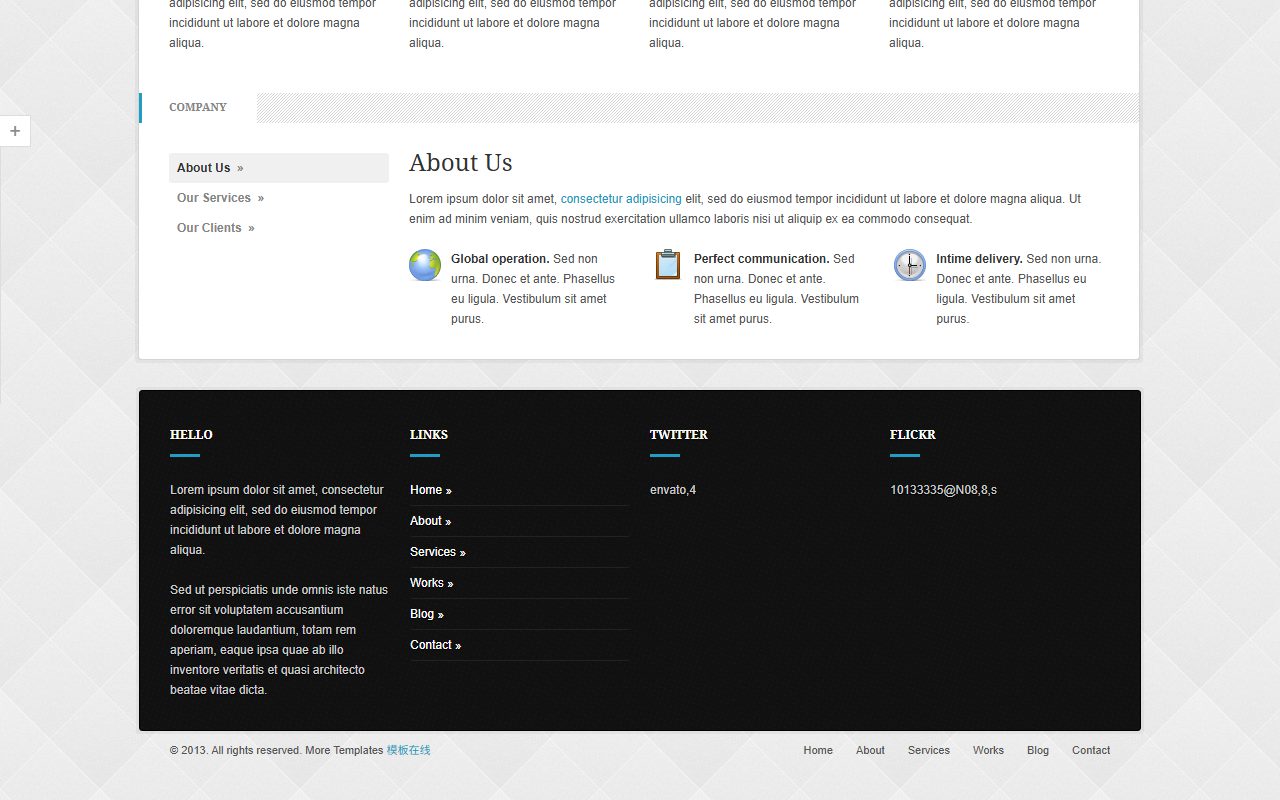1280x800 pixels.
Task: Click the Sed ut perspiciatis footer paragraph
Action: click(x=279, y=640)
